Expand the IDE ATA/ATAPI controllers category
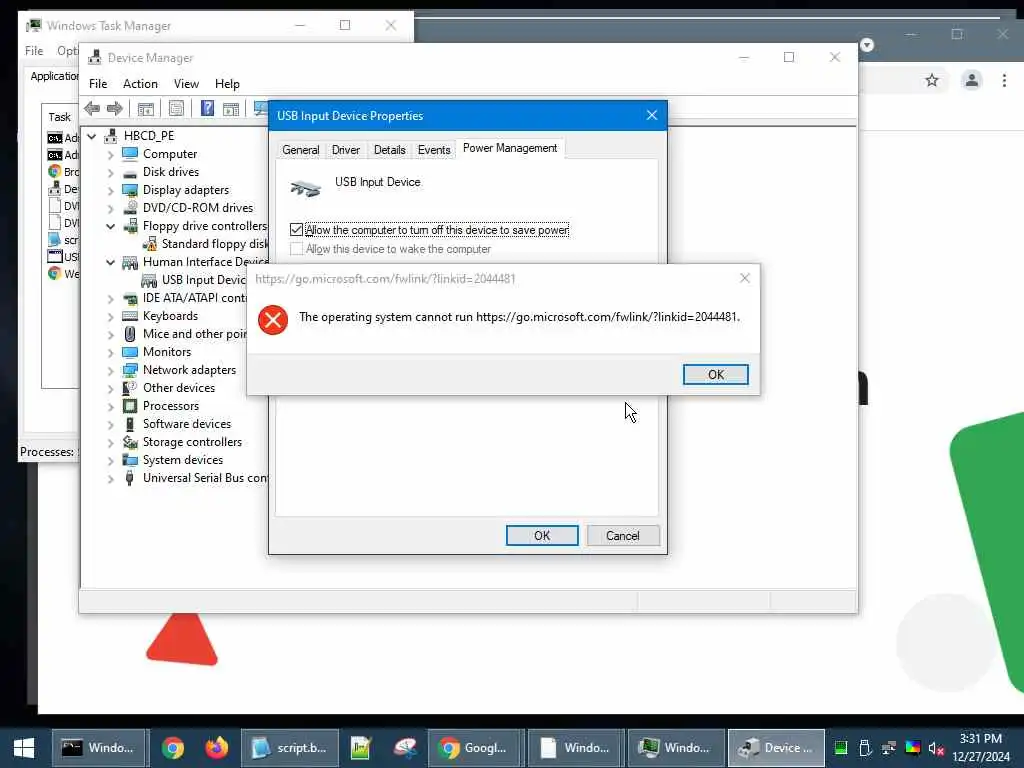This screenshot has width=1024, height=768. tap(110, 298)
